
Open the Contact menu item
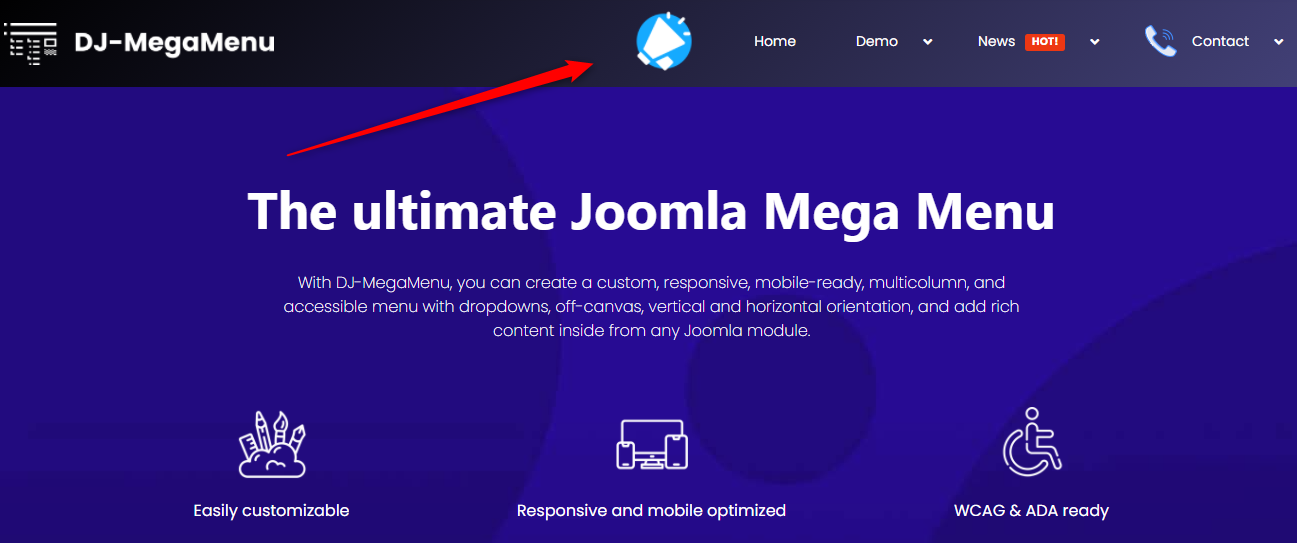point(1220,41)
